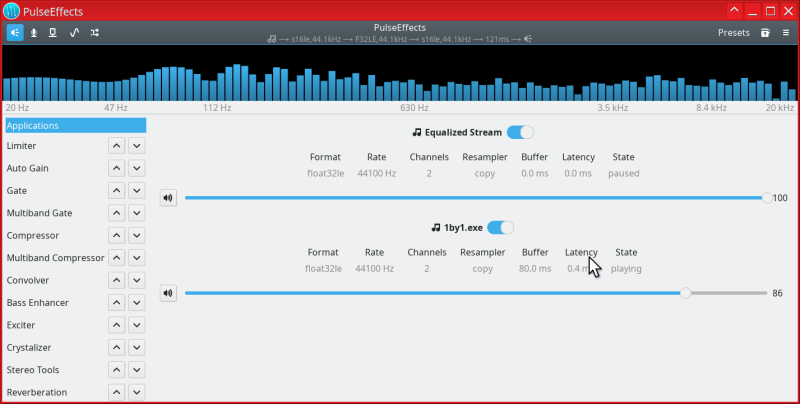The height and width of the screenshot is (404, 800).
Task: Move Bass Enhancer up
Action: (116, 303)
